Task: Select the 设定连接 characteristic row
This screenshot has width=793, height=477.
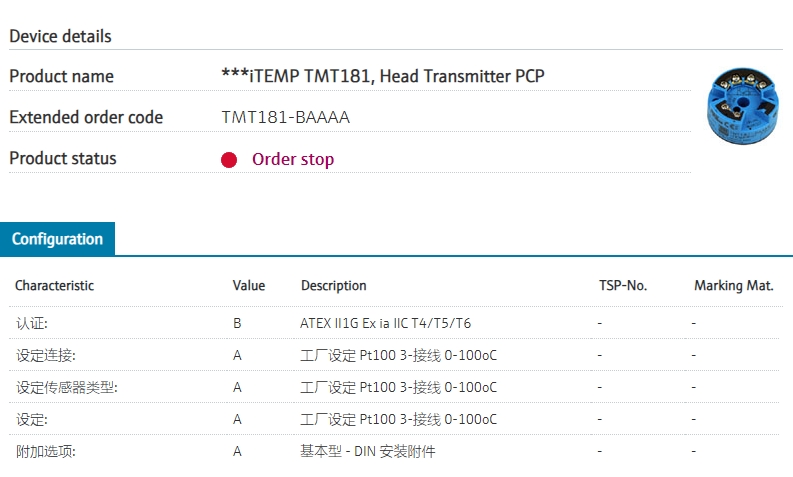Action: click(394, 355)
